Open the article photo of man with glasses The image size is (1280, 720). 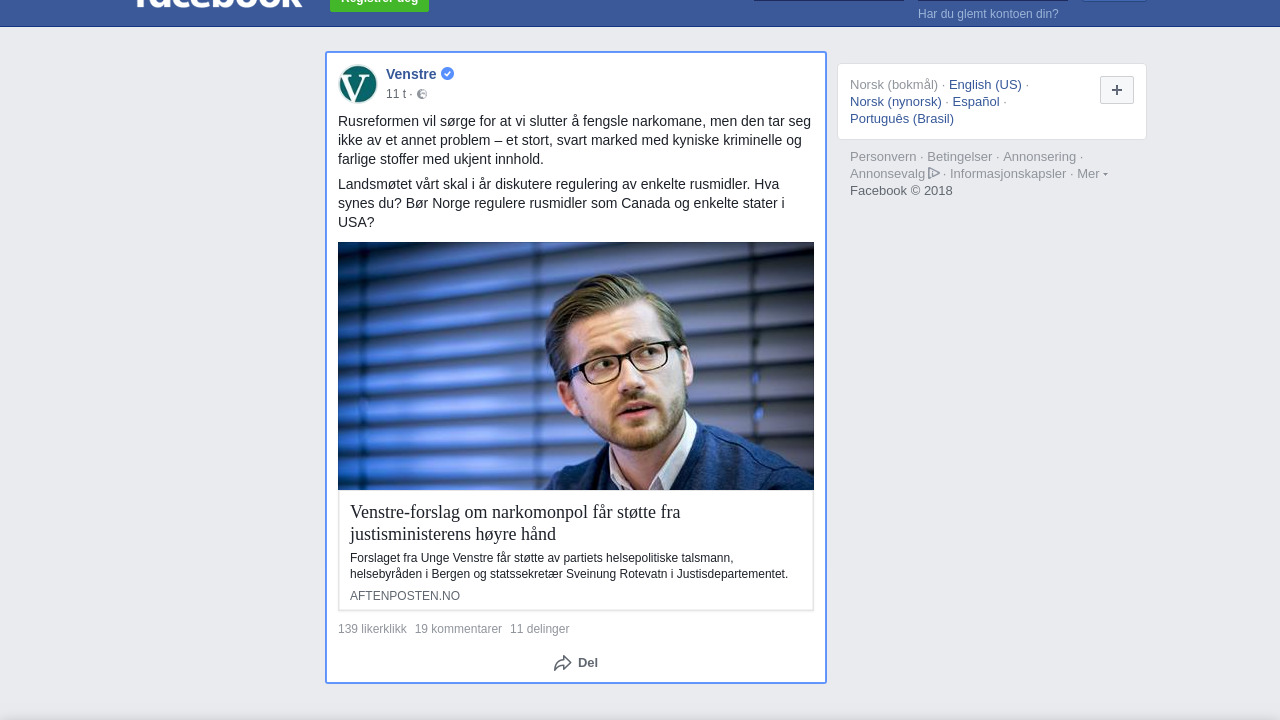(x=576, y=366)
